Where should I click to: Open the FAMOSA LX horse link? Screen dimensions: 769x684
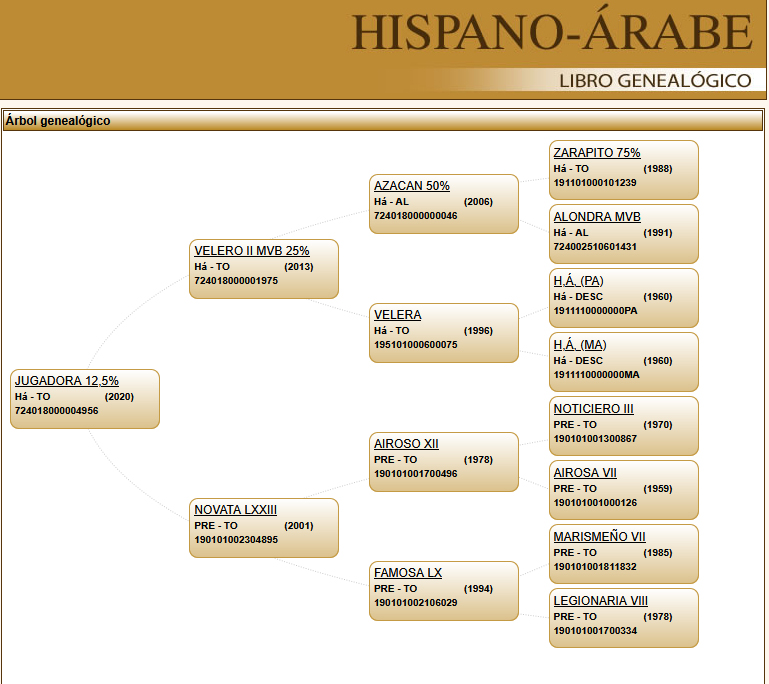coord(407,573)
